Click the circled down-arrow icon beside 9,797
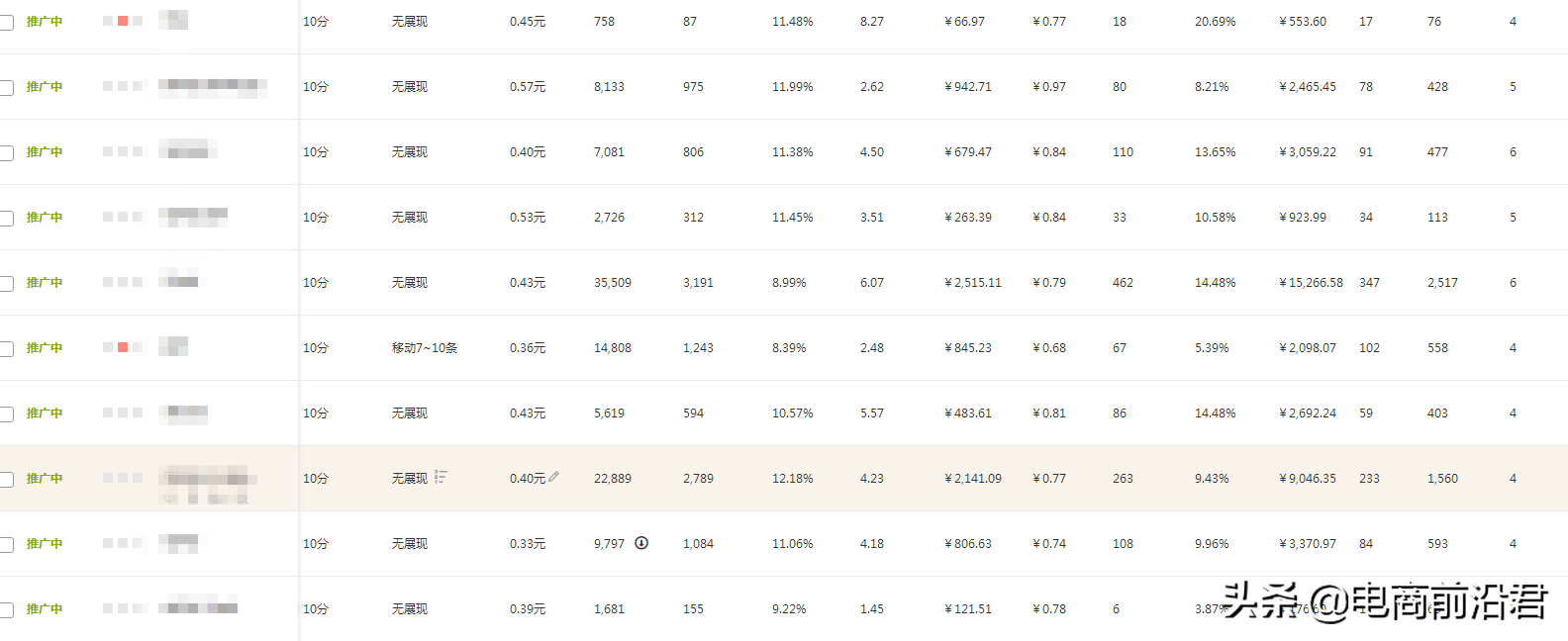The width and height of the screenshot is (1568, 641). tap(641, 542)
